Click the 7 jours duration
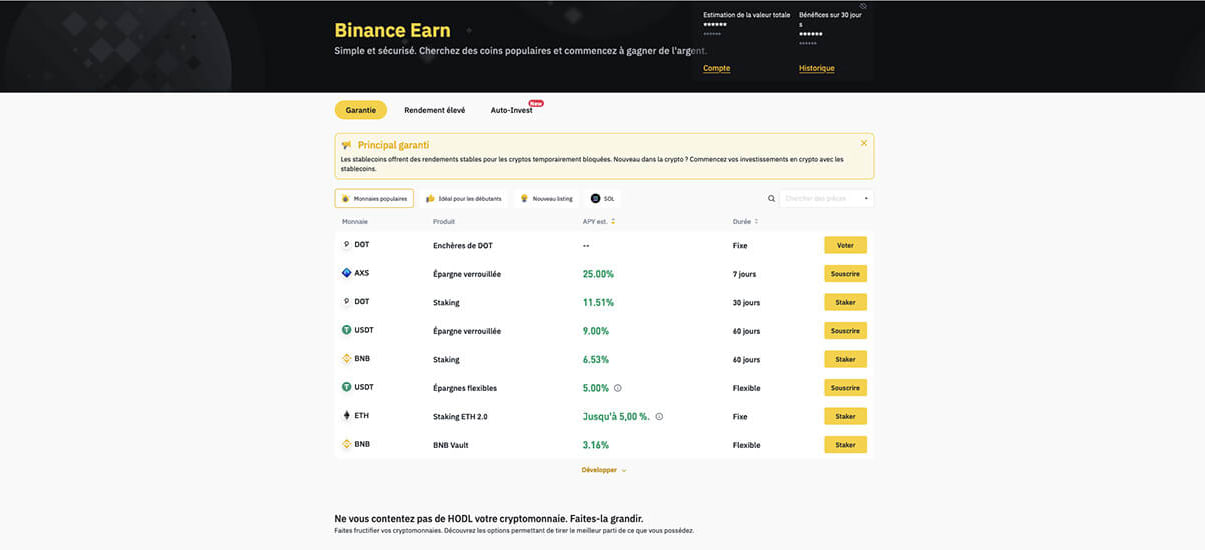This screenshot has height=550, width=1205. pos(746,274)
